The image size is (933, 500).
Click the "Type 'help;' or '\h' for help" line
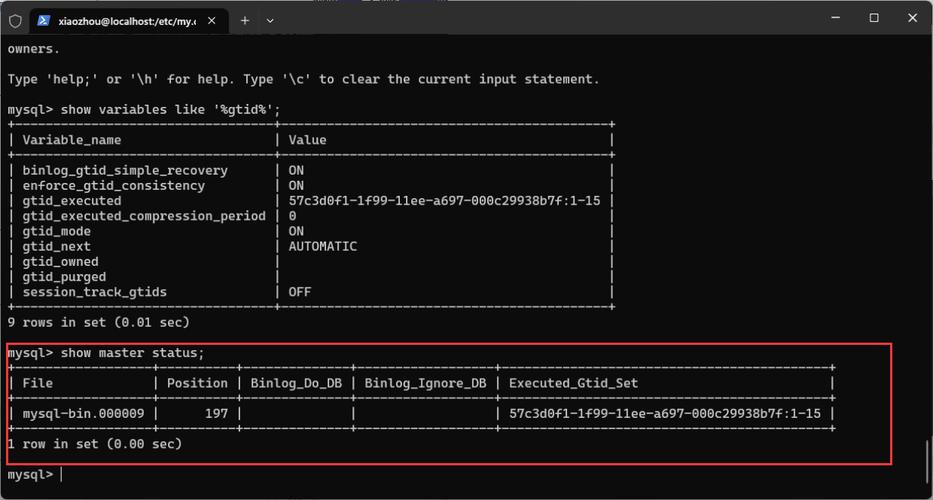pyautogui.click(x=303, y=79)
